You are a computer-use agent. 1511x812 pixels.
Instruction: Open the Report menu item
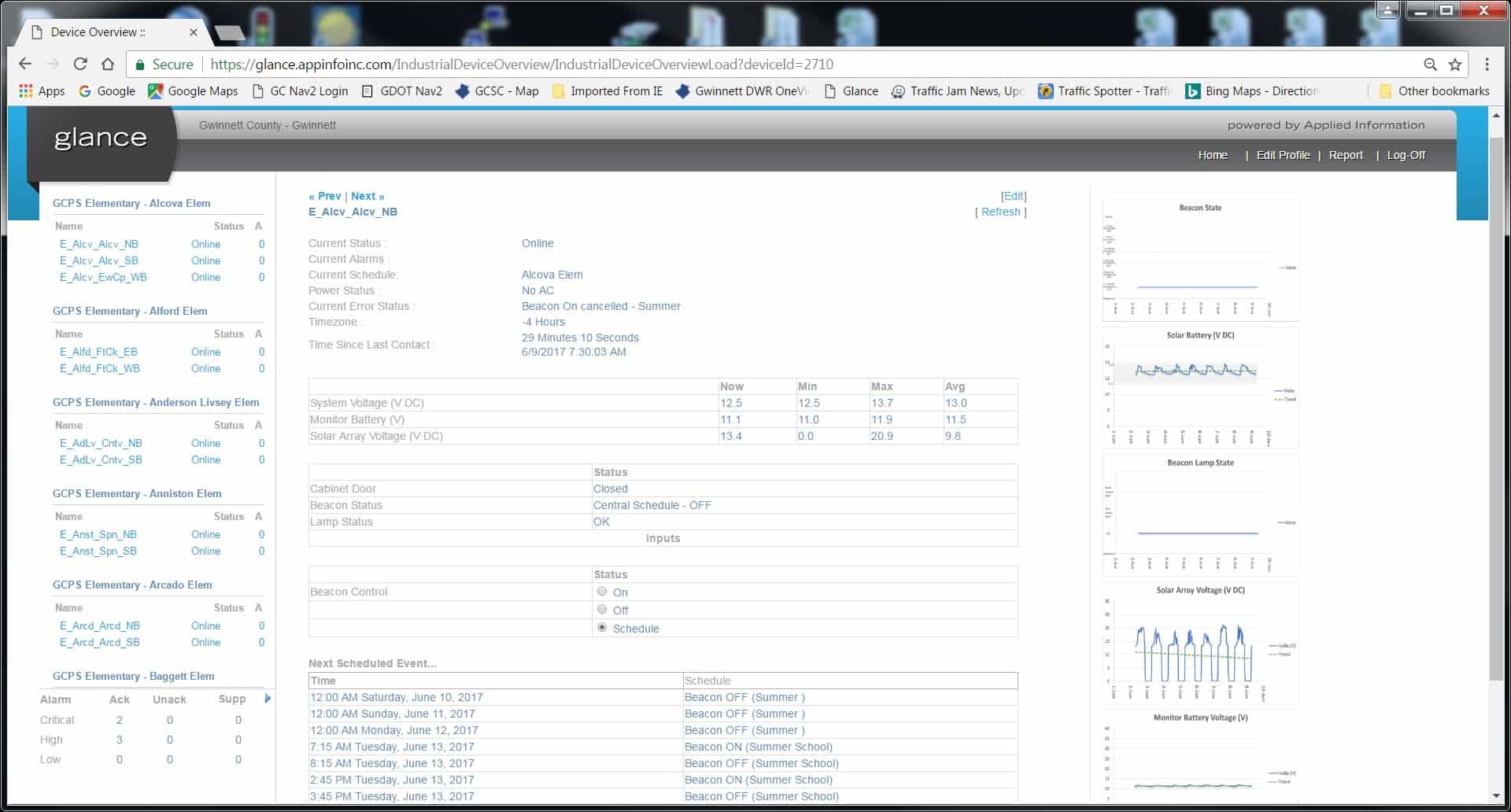[x=1345, y=155]
